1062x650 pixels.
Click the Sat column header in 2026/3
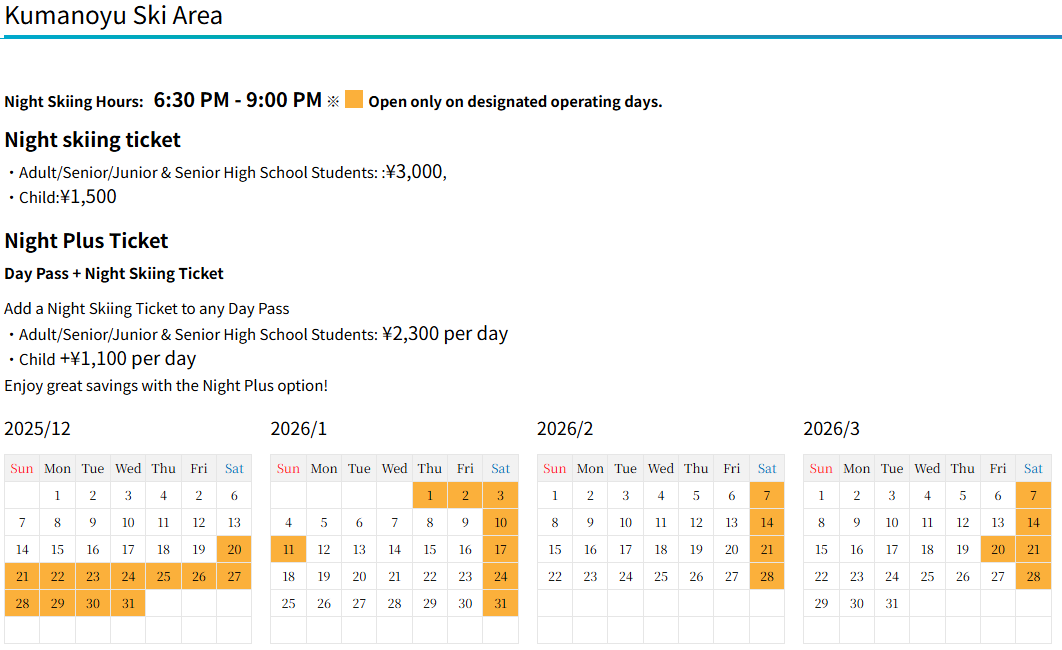(x=1033, y=468)
